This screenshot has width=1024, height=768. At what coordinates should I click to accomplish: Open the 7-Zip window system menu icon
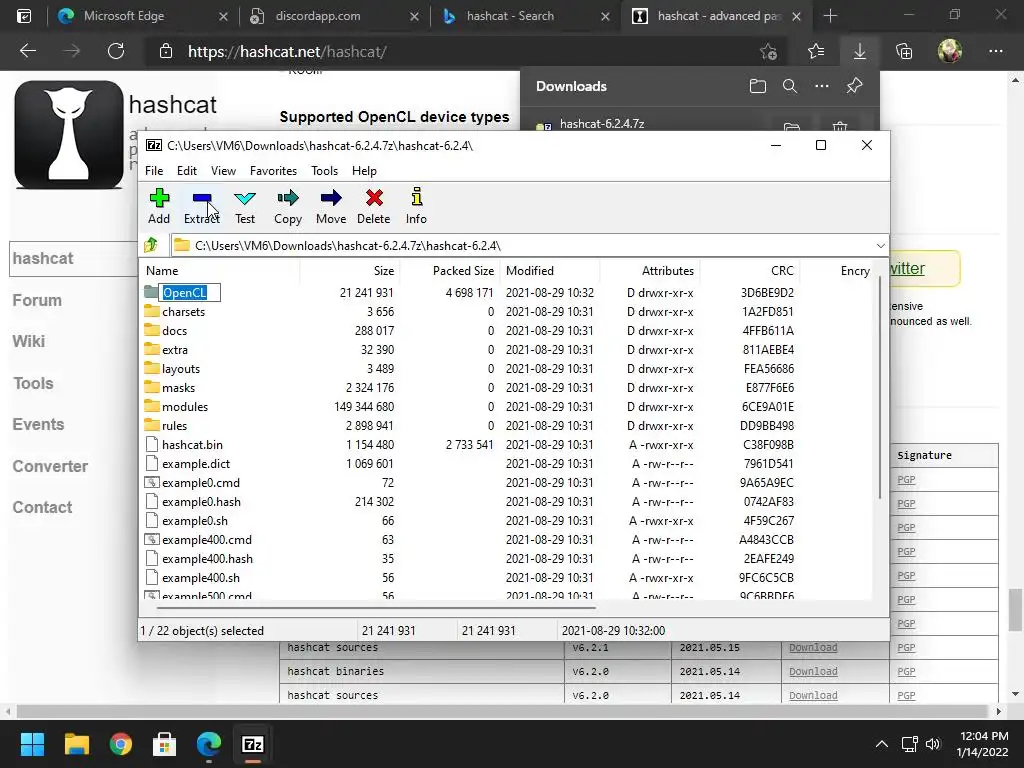tap(154, 145)
